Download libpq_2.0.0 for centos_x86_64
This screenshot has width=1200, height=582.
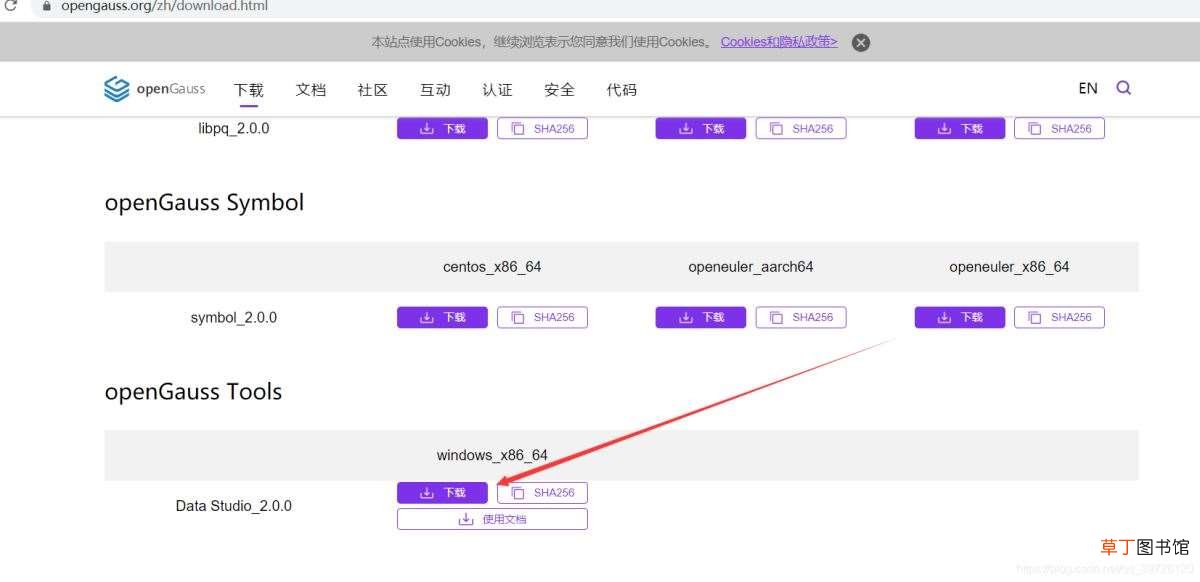[442, 129]
